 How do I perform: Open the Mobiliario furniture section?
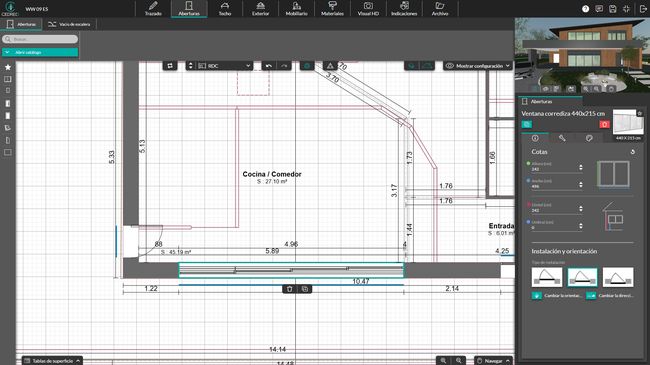pyautogui.click(x=296, y=9)
